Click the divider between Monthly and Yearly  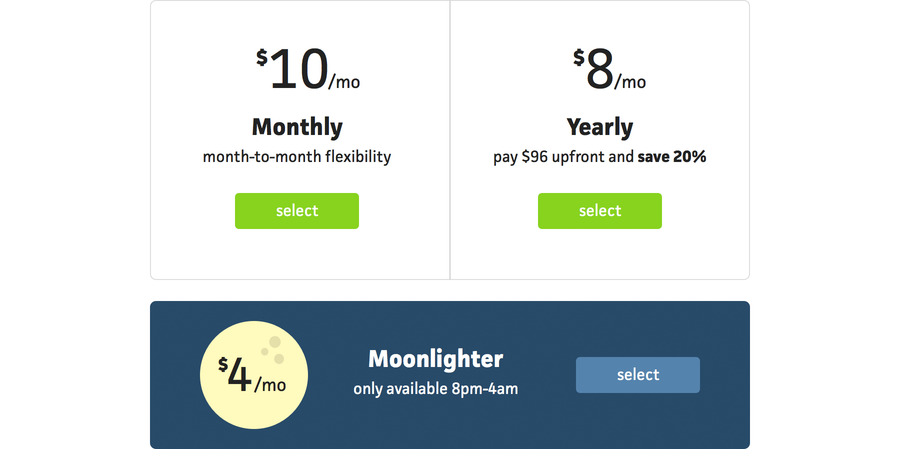[450, 140]
